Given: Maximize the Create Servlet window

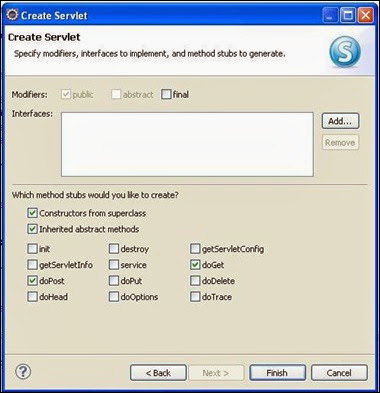Looking at the screenshot, I should 348,15.
